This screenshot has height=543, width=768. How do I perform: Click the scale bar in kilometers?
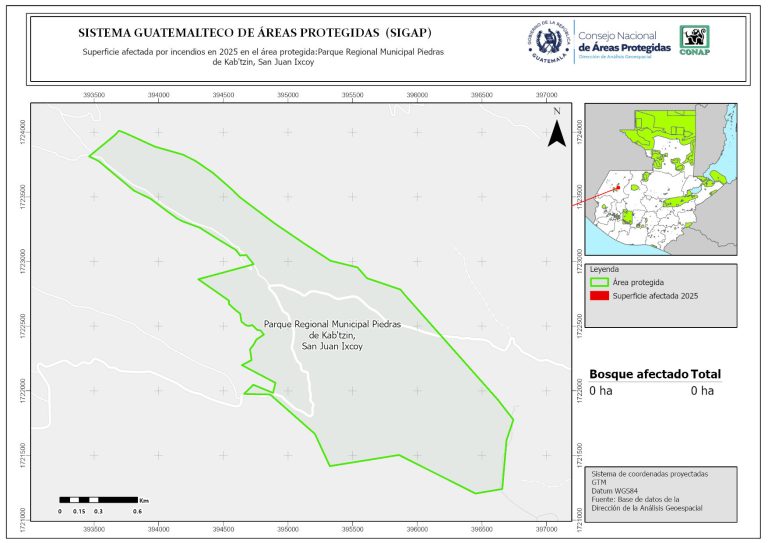click(x=97, y=498)
